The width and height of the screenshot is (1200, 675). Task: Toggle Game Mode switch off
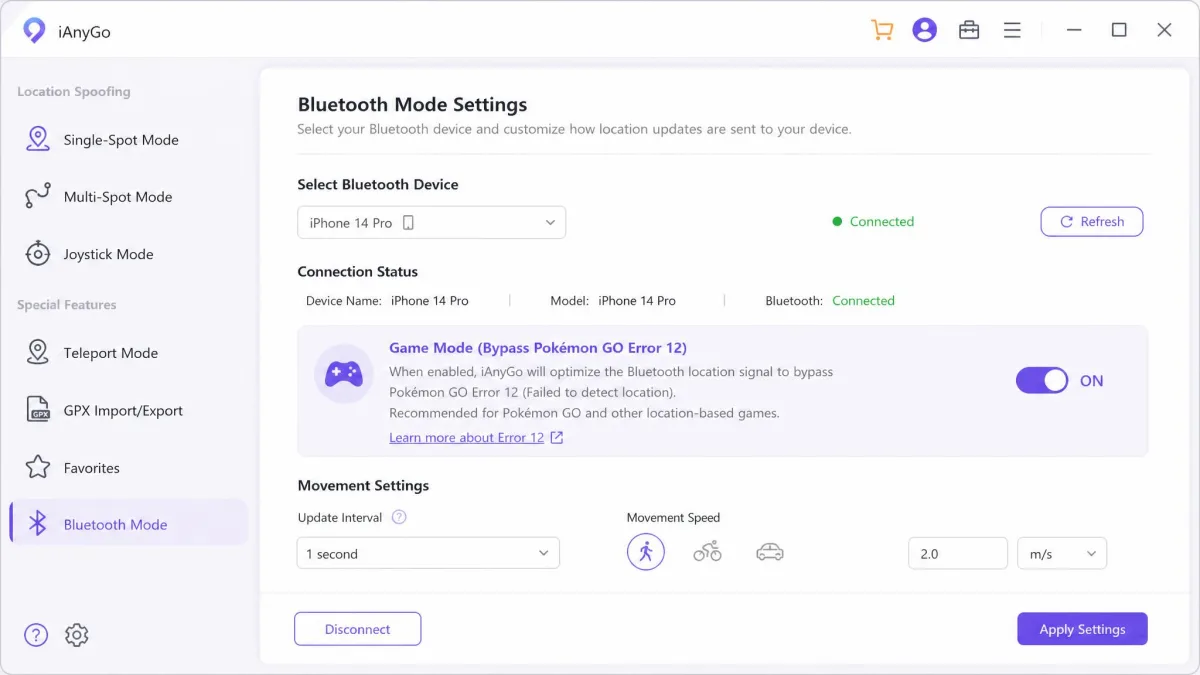[x=1042, y=380]
